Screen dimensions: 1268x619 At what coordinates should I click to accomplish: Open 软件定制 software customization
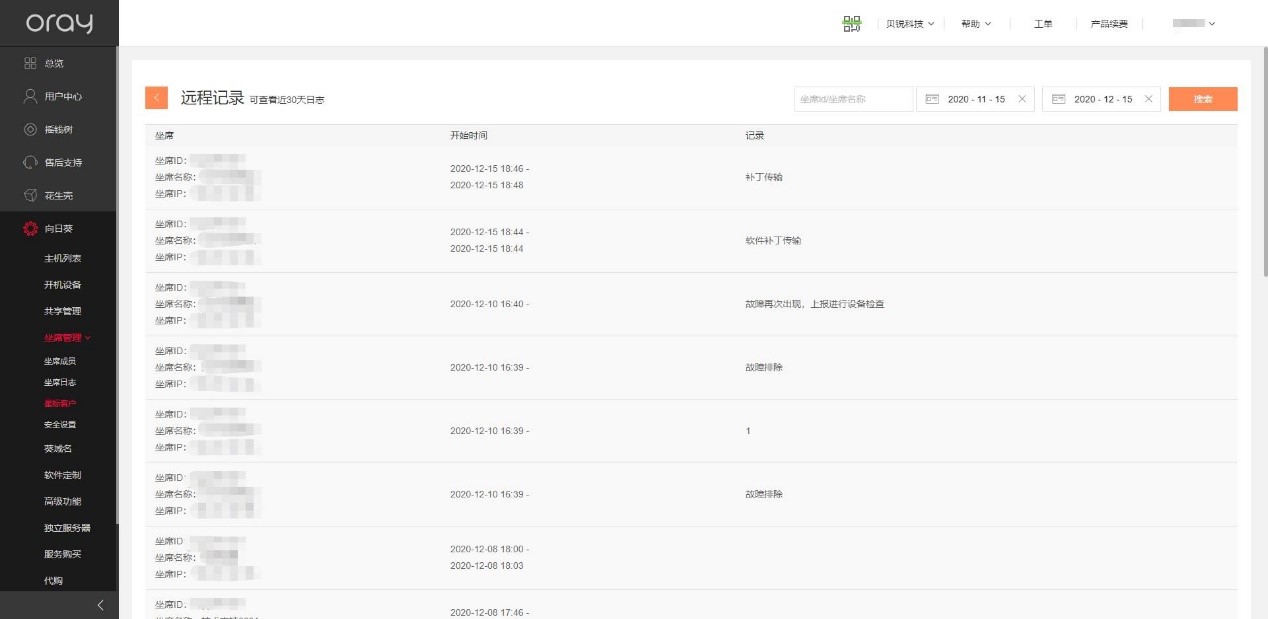pos(62,475)
